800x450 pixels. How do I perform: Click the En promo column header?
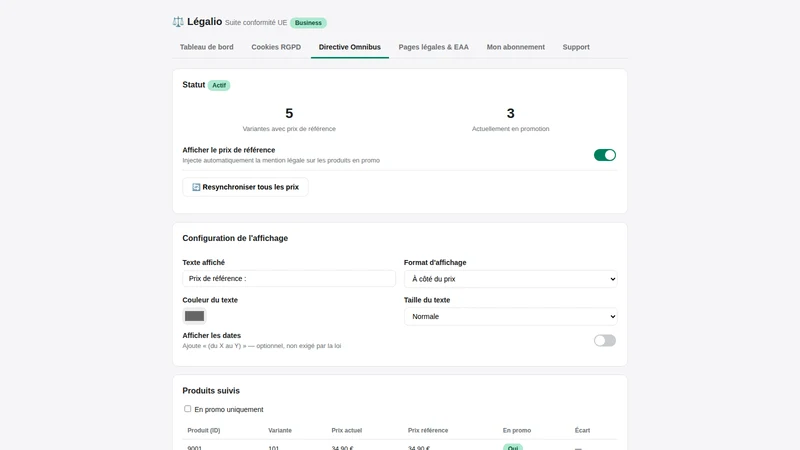(x=517, y=431)
